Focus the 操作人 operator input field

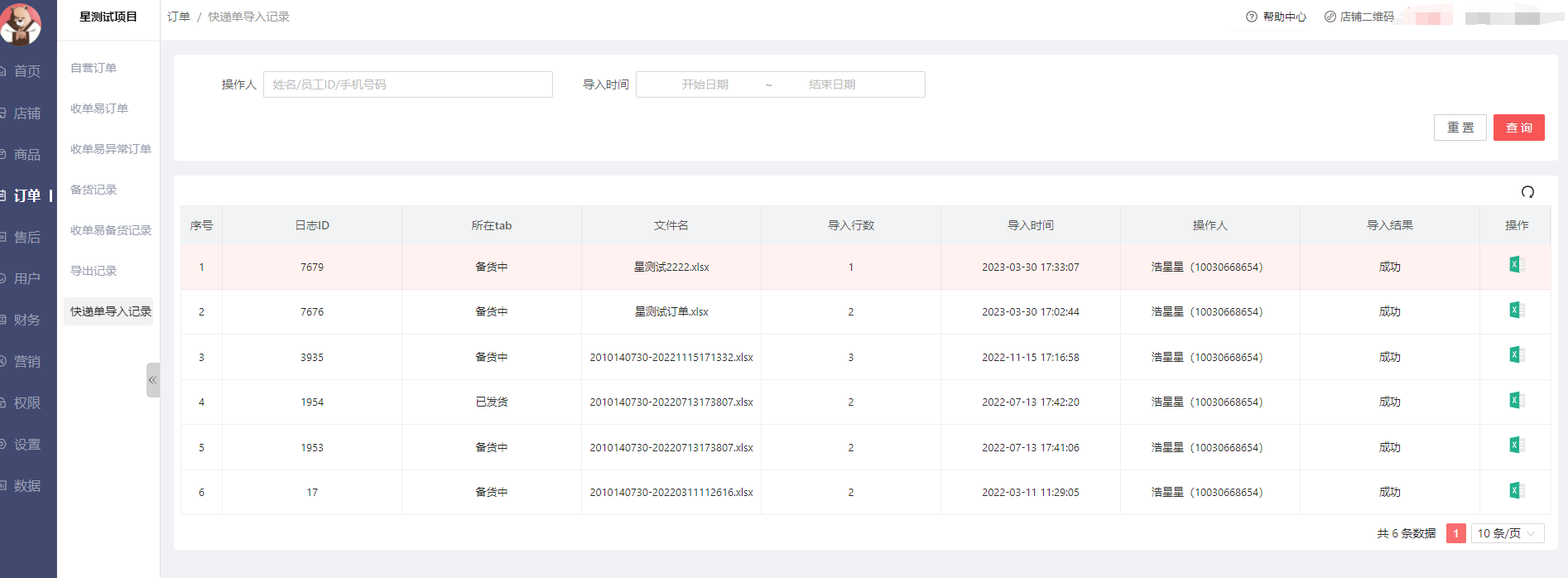coord(407,84)
